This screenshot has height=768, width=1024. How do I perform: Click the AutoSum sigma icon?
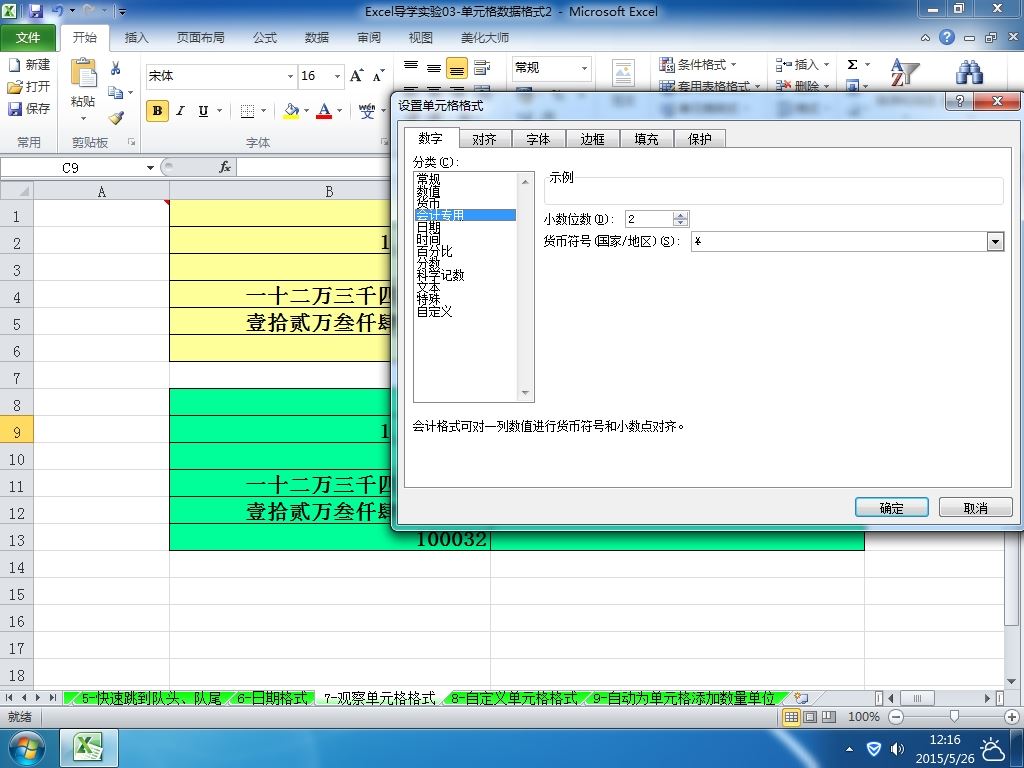click(x=852, y=65)
